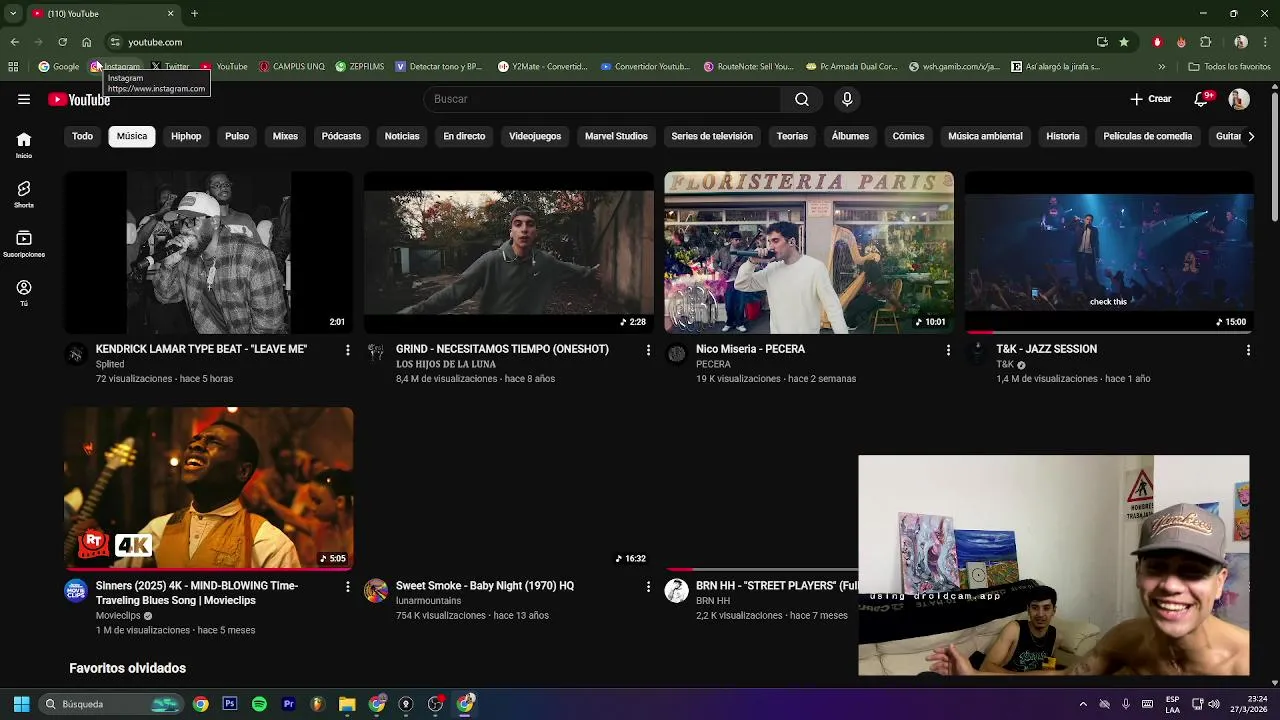1280x720 pixels.
Task: Show hidden system tray icons
Action: point(1083,704)
